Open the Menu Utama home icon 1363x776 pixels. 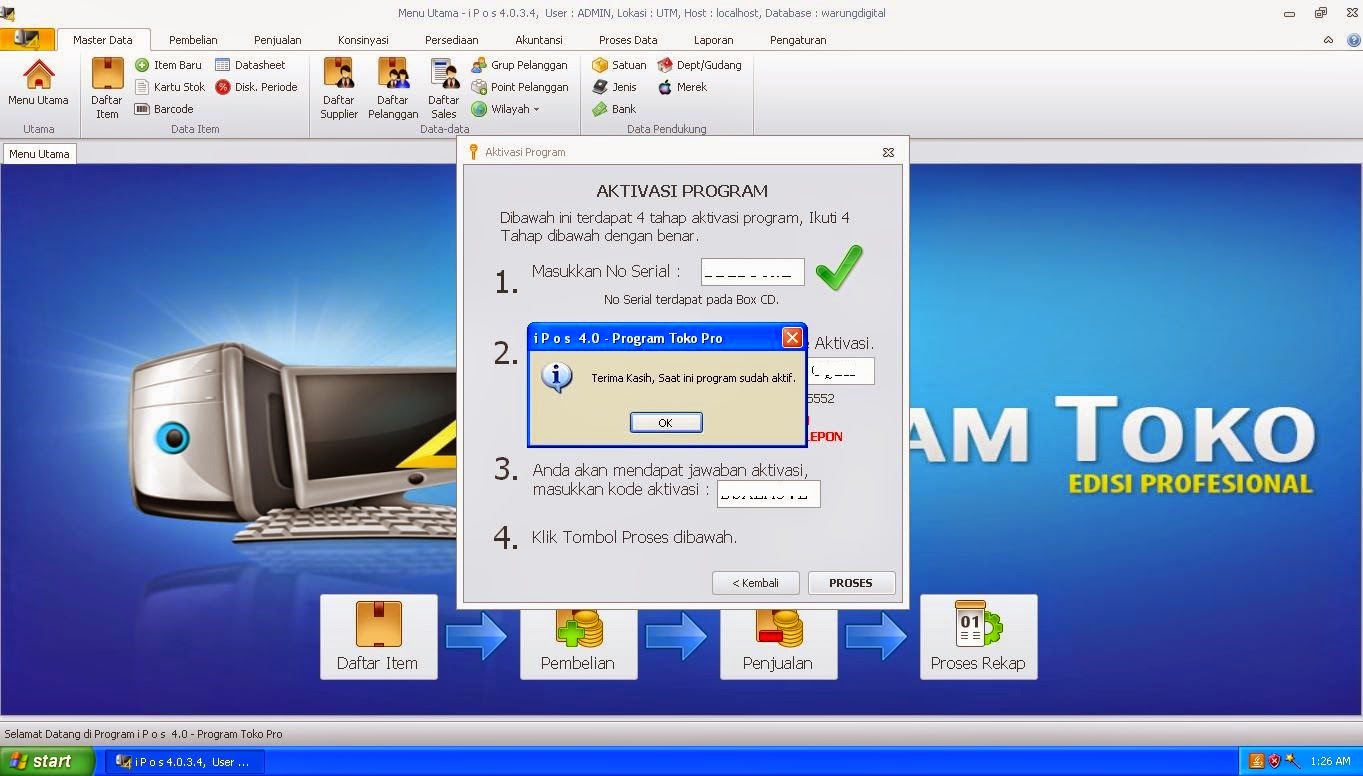tap(38, 83)
